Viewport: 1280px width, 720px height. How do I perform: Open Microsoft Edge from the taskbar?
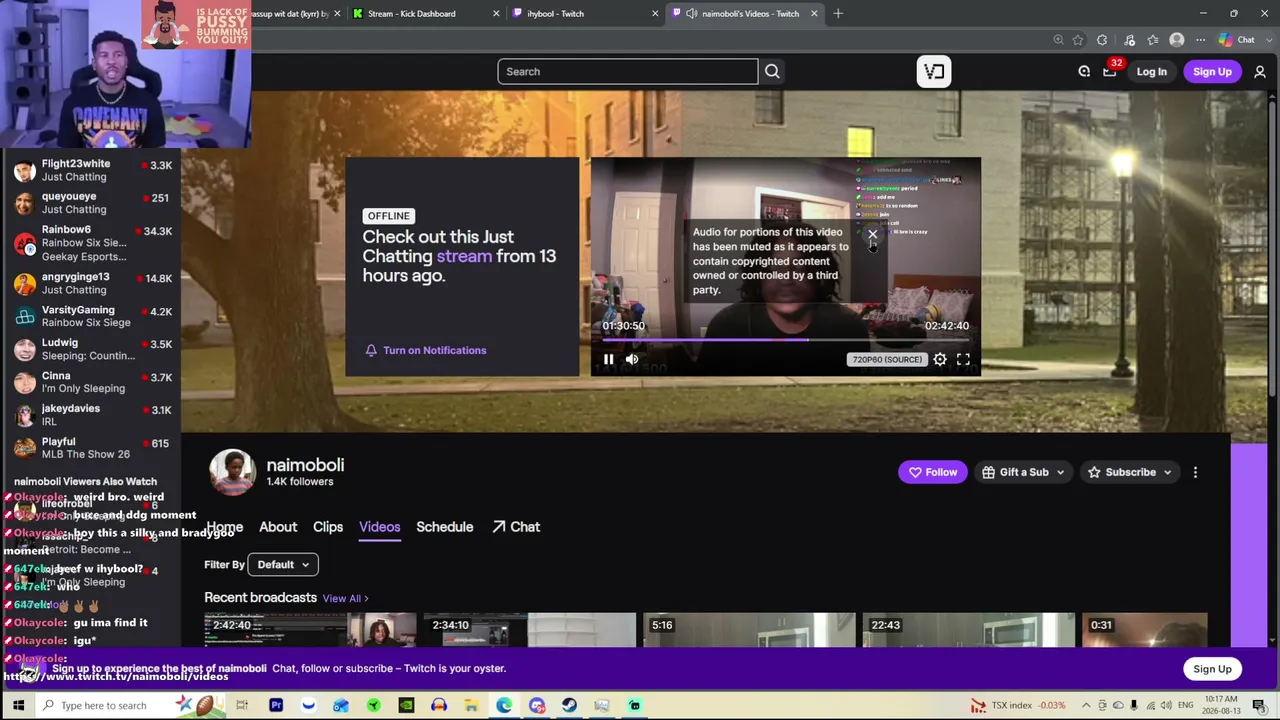click(x=504, y=706)
